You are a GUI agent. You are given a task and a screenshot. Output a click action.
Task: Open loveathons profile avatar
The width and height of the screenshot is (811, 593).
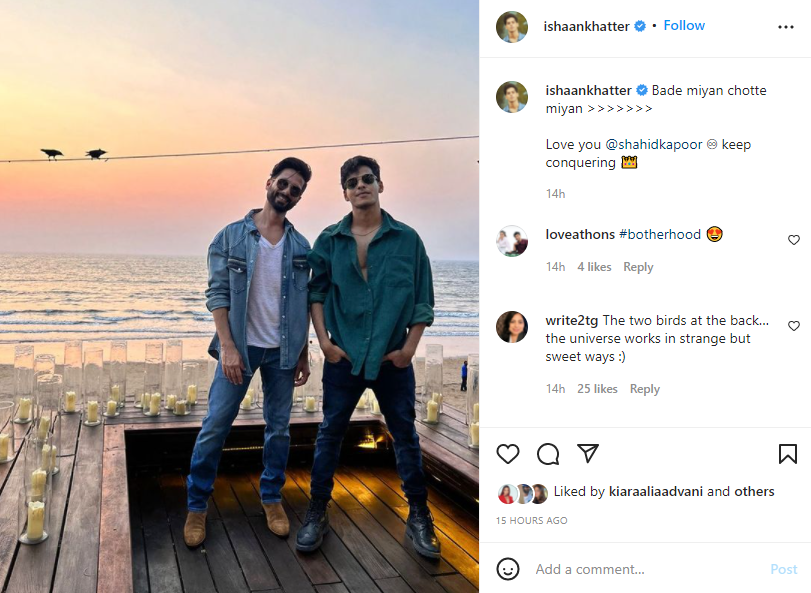(512, 241)
